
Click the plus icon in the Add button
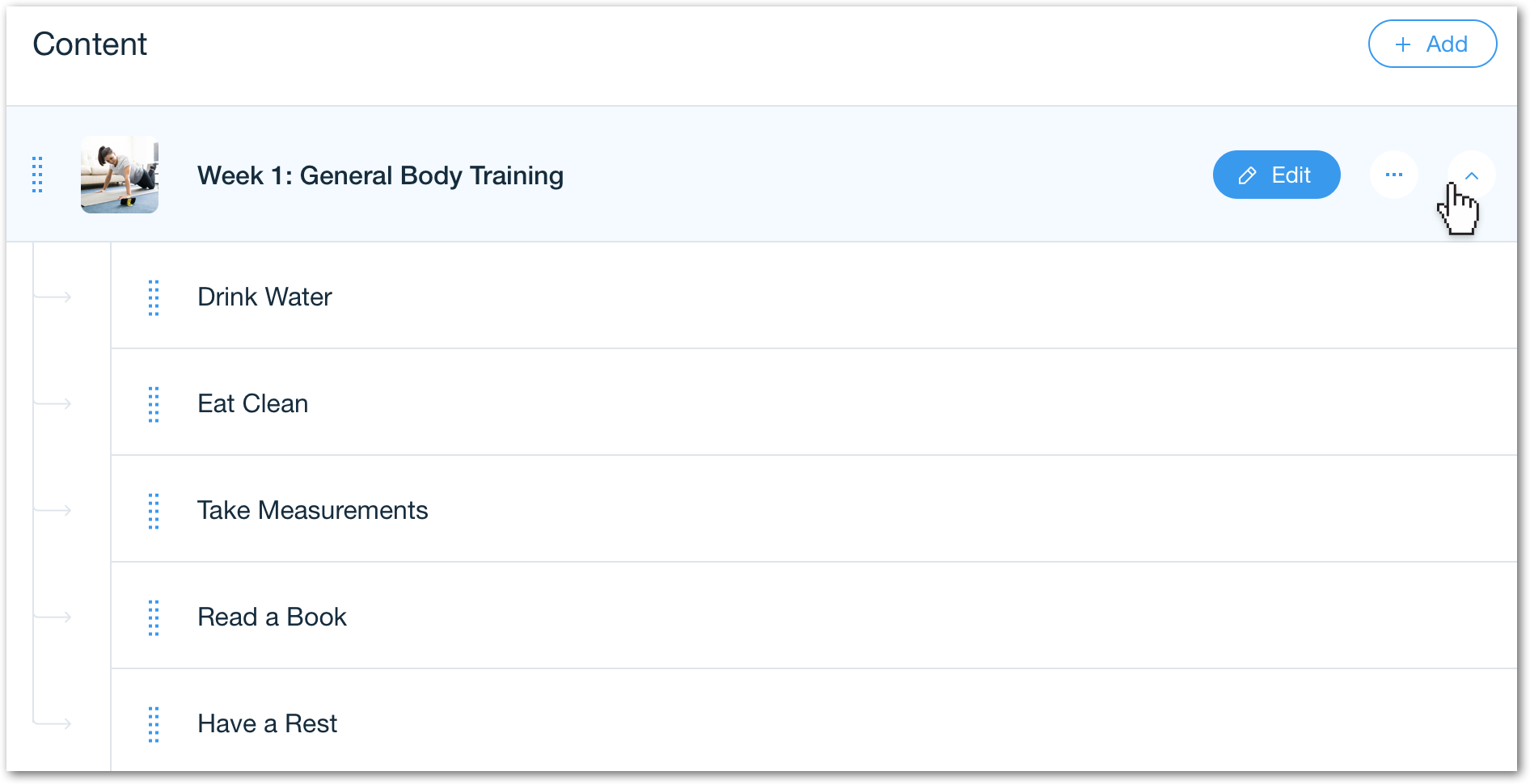(1403, 44)
